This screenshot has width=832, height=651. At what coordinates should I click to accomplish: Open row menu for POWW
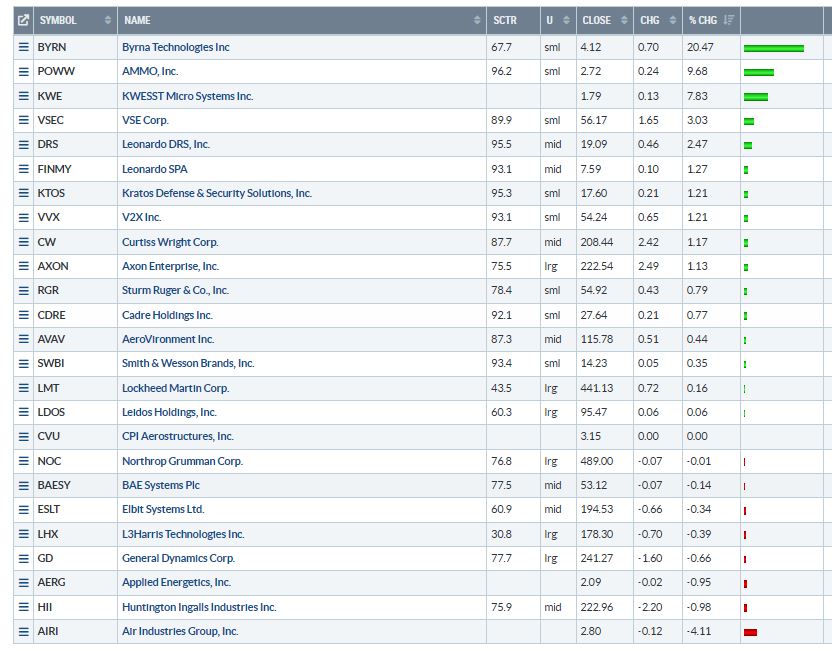pyautogui.click(x=23, y=72)
